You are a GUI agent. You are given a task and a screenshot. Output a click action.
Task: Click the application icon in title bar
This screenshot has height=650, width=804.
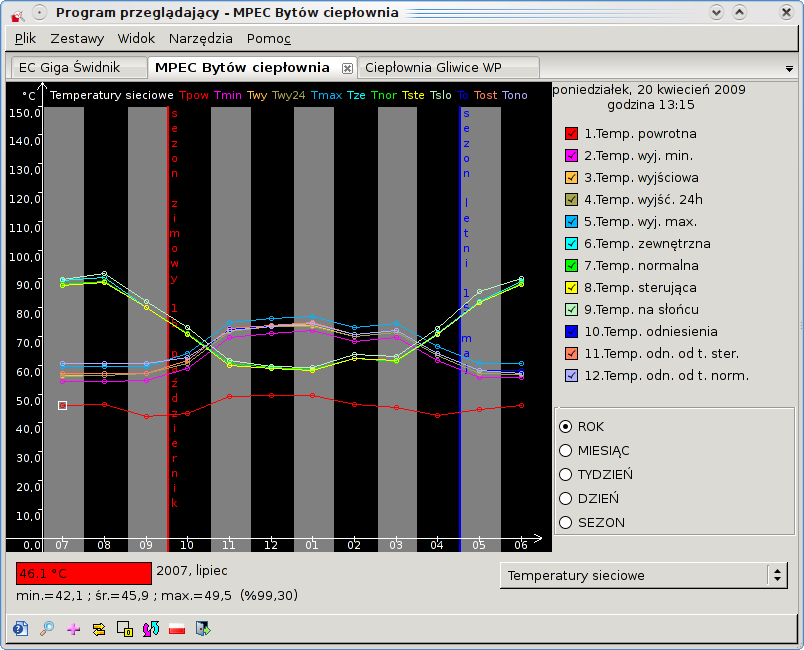pos(18,14)
